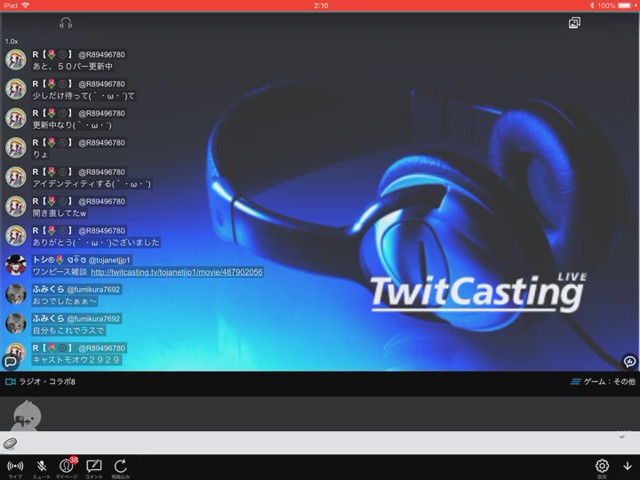This screenshot has height=480, width=640.
Task: Tap the comment 少しだけ待って
Action: click(x=83, y=96)
